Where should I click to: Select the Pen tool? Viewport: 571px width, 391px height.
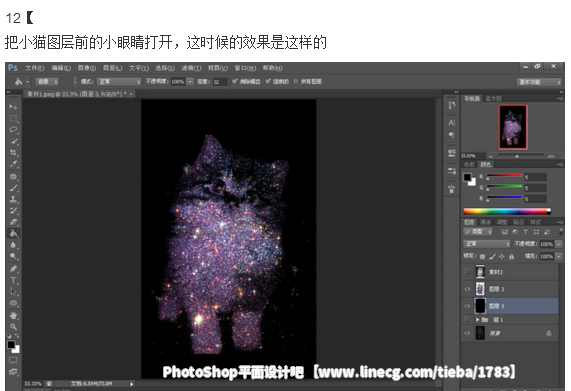[x=13, y=269]
